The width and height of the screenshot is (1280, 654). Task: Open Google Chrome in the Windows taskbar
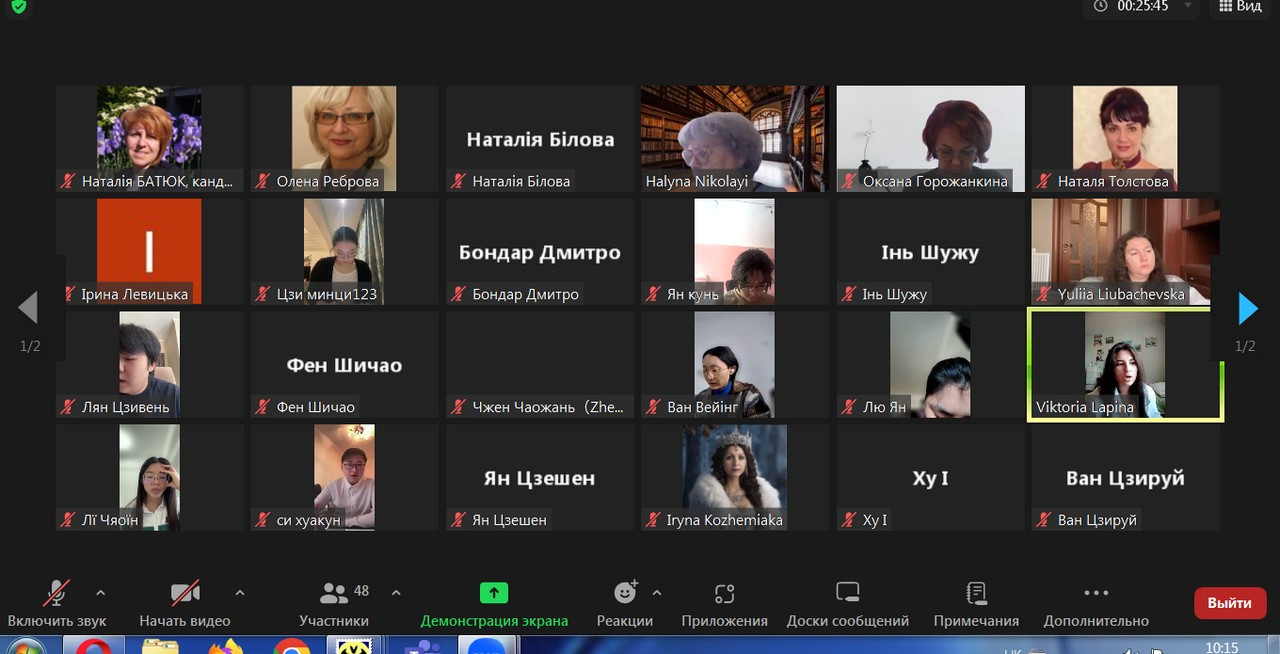[291, 648]
